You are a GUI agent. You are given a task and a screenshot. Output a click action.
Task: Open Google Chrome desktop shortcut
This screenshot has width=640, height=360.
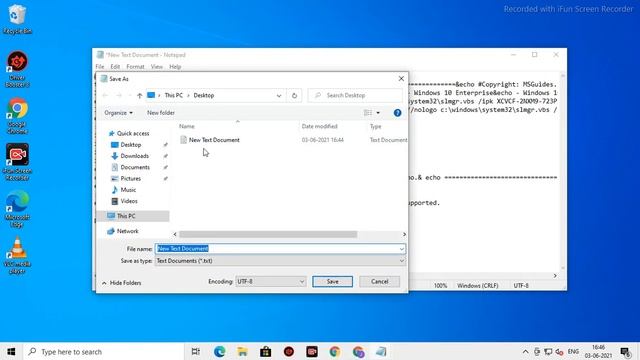click(17, 116)
